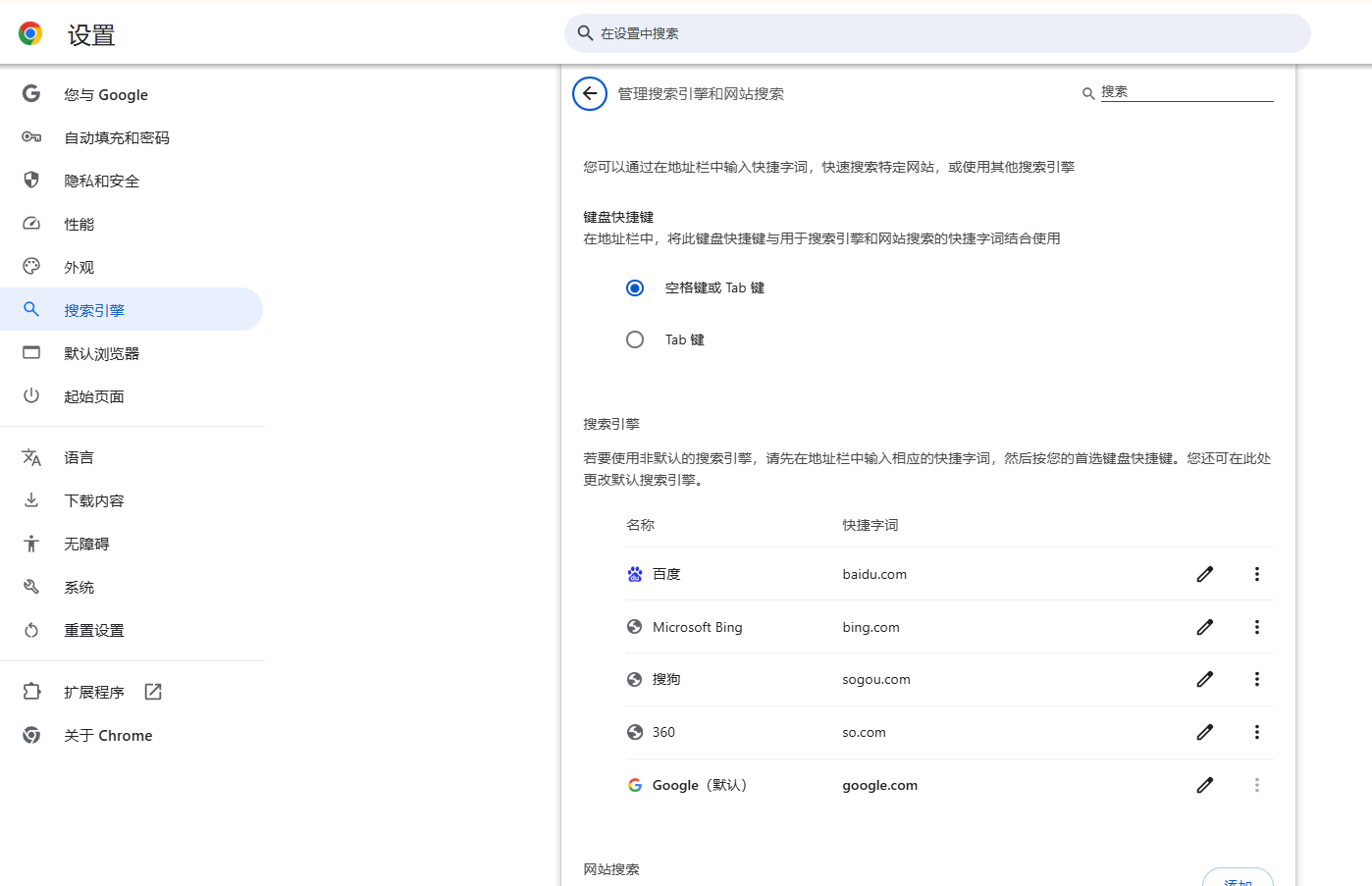
Task: Click the Google（默认）name text
Action: tap(700, 785)
